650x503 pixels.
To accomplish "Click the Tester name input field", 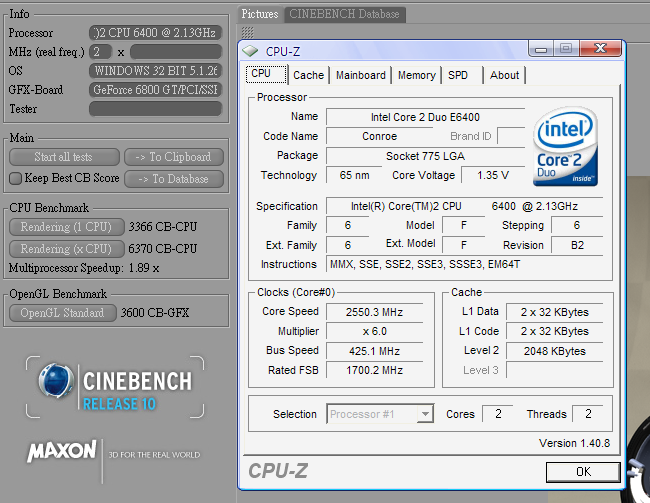I will point(155,109).
